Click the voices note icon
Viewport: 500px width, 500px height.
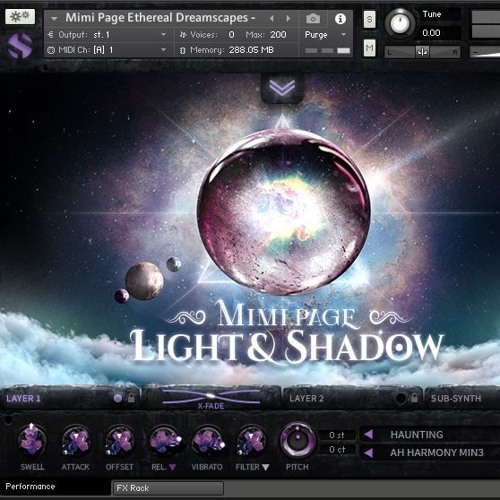coord(183,34)
